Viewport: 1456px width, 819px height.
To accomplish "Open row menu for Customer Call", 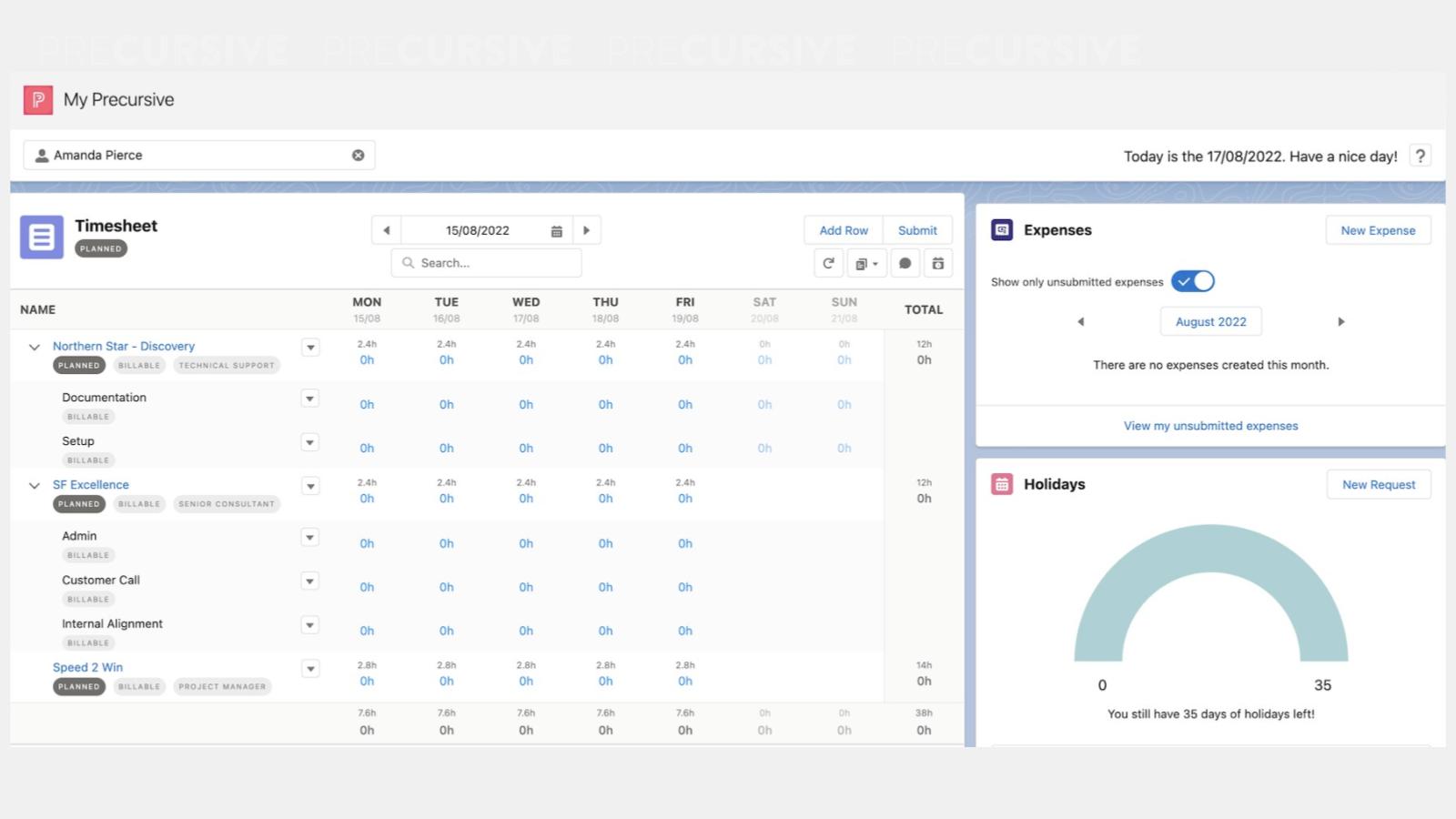I will point(310,581).
